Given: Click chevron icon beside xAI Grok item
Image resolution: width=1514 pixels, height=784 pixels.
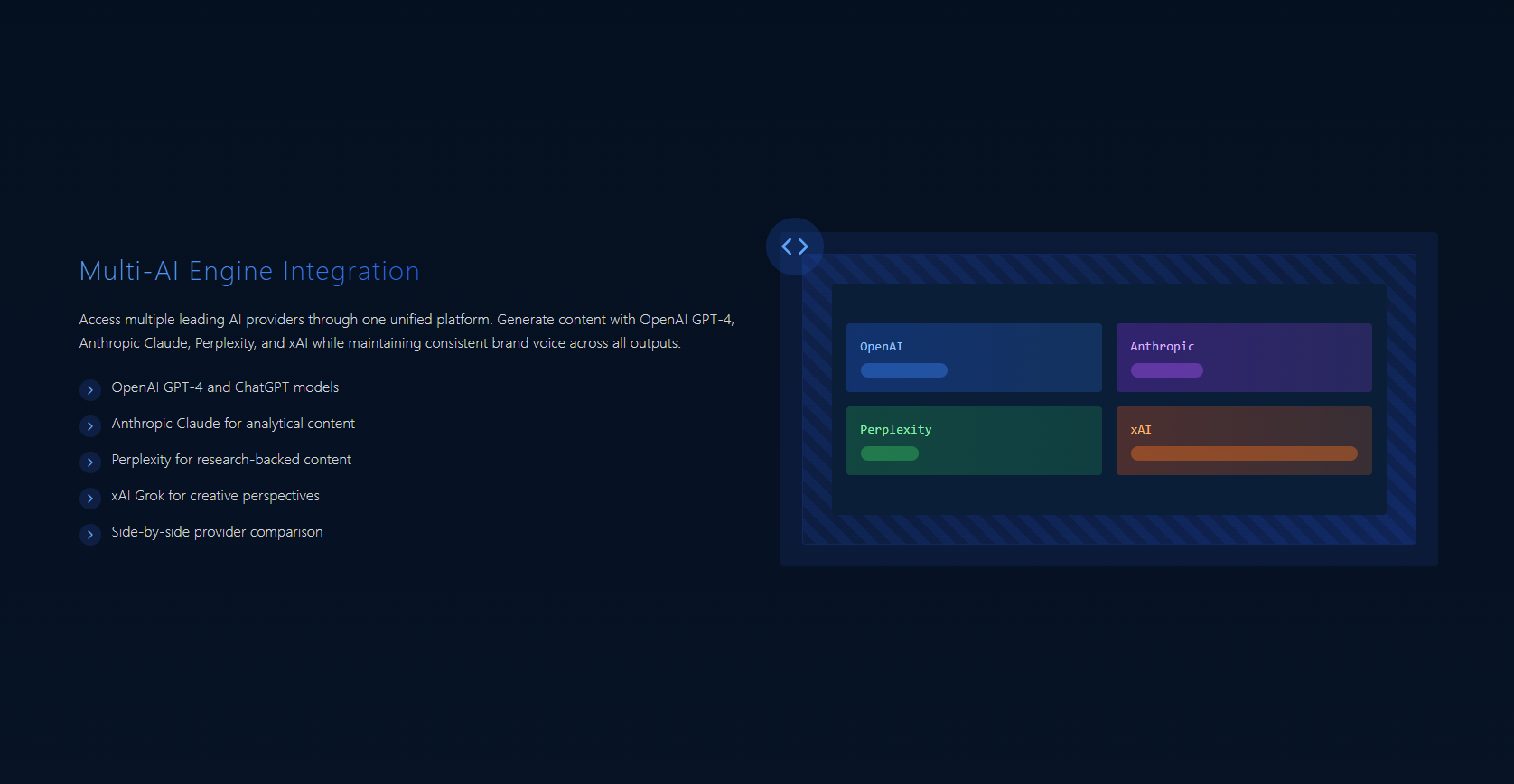Looking at the screenshot, I should click(90, 499).
